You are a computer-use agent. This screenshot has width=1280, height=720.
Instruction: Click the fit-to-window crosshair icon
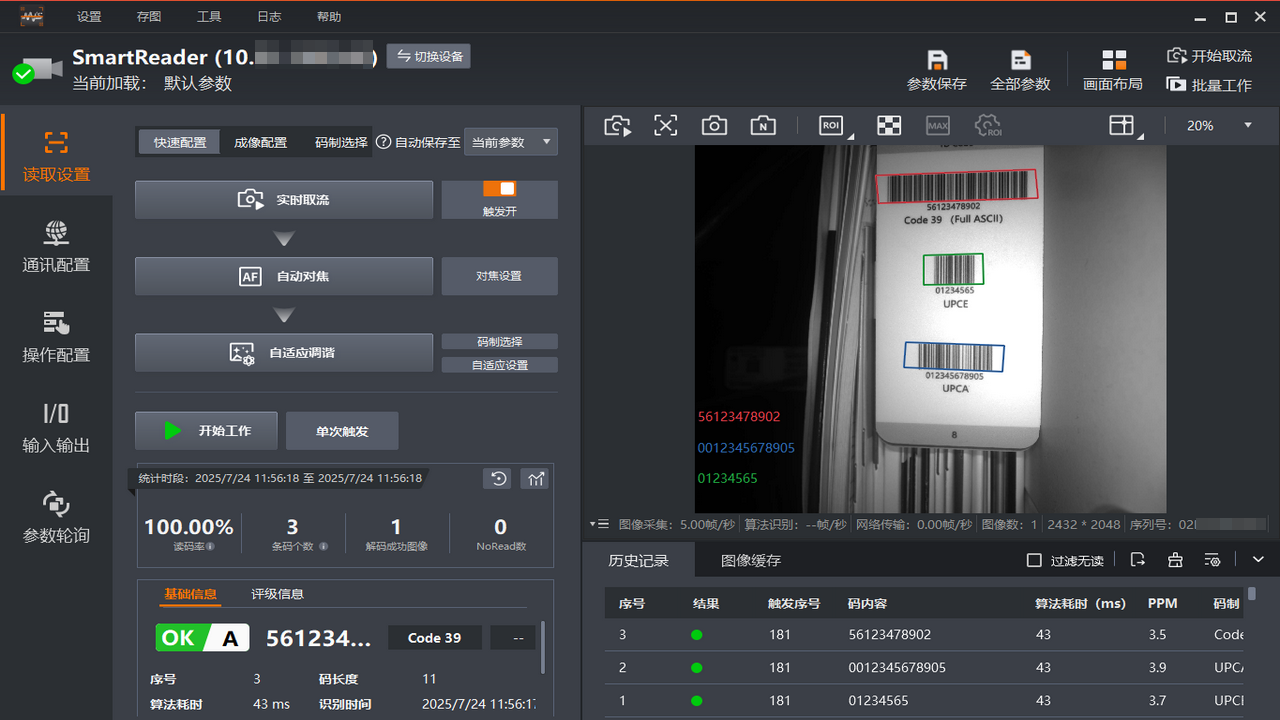pos(666,125)
